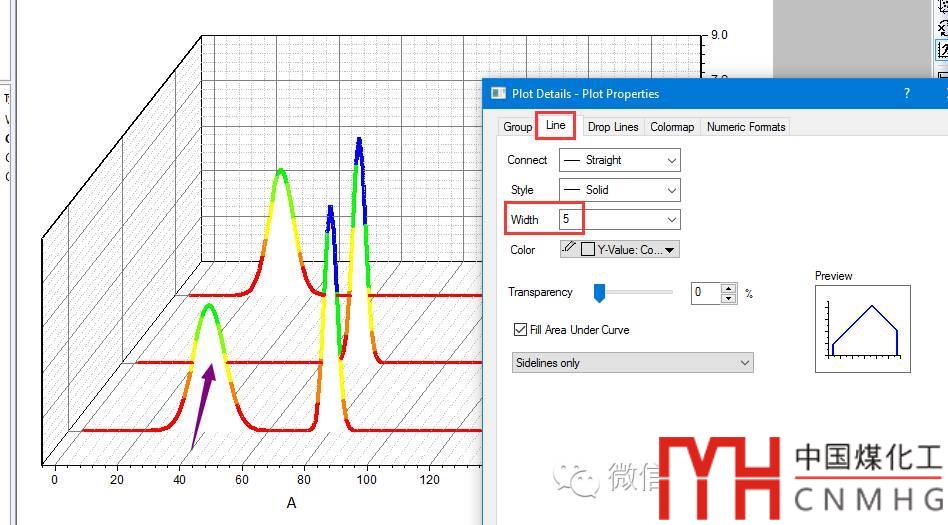Click the Y-Value color chooser button

(630, 249)
